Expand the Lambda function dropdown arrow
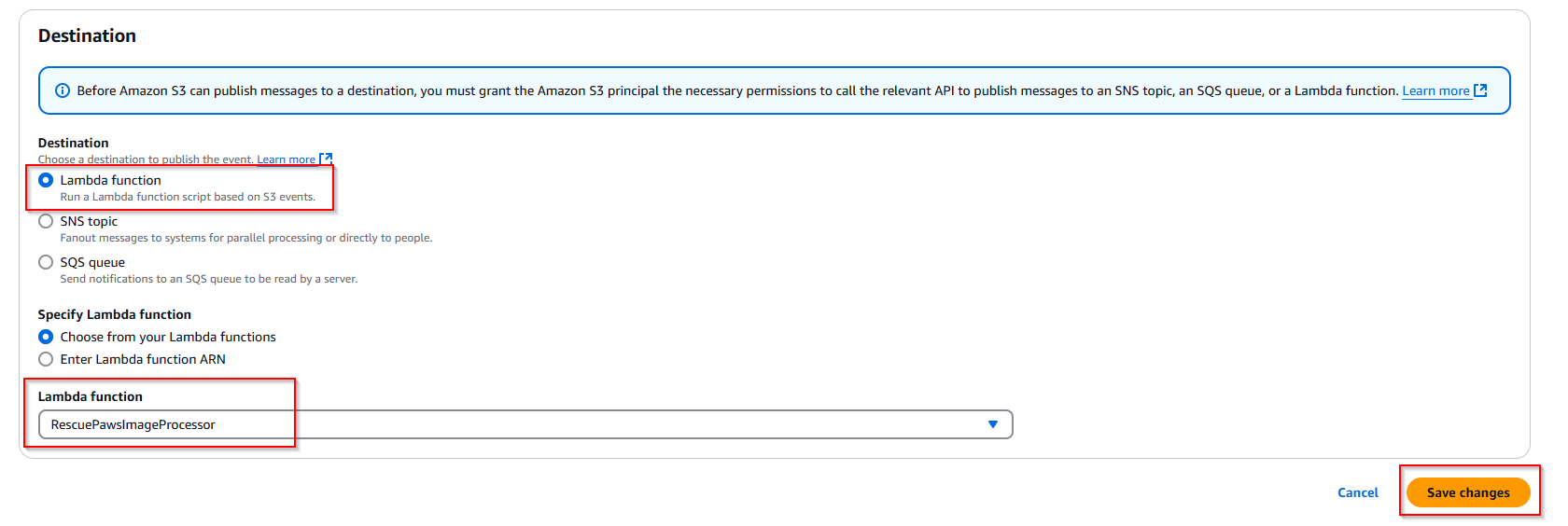 993,424
